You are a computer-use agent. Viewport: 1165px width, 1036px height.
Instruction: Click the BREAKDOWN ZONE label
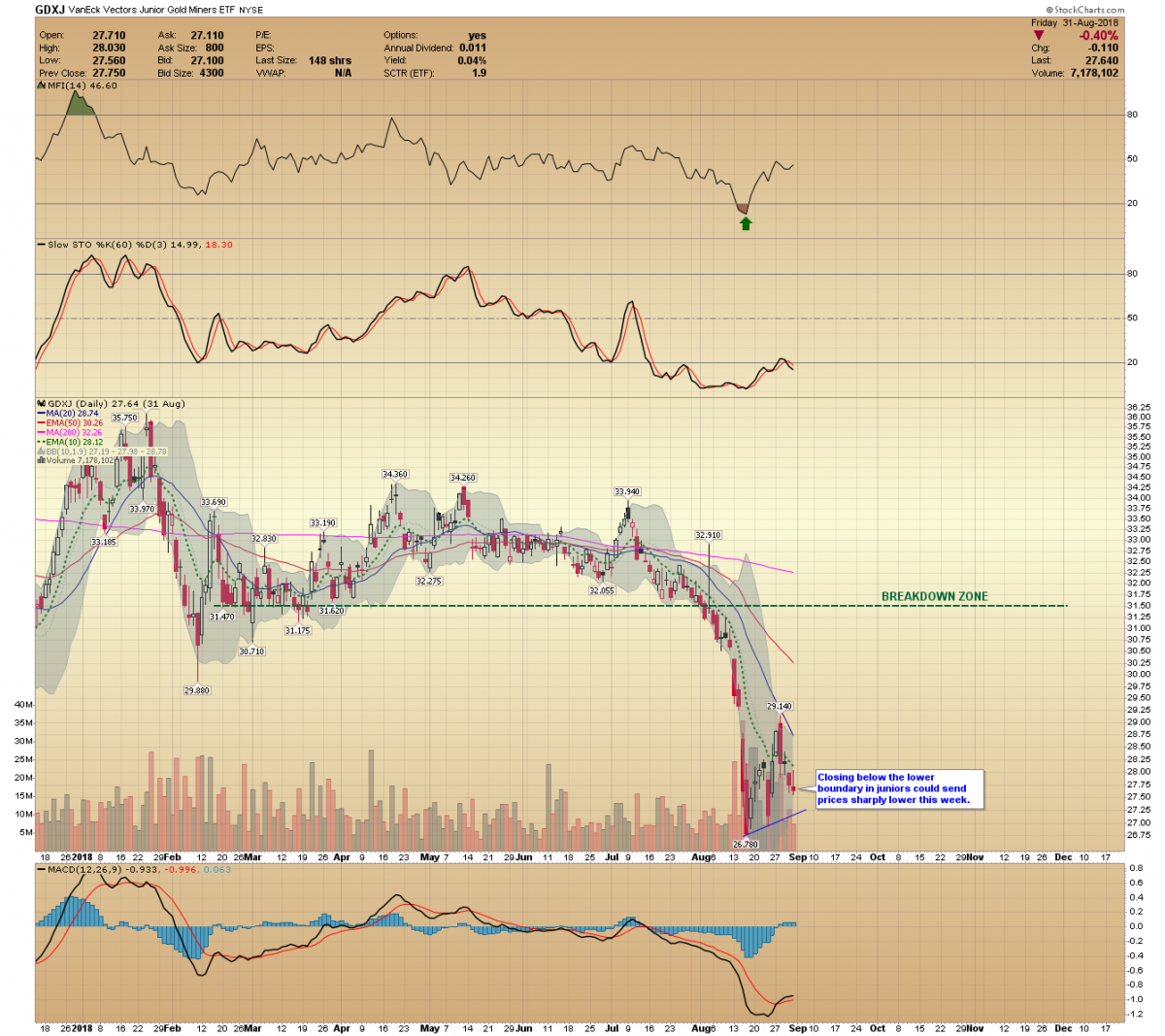coord(934,596)
